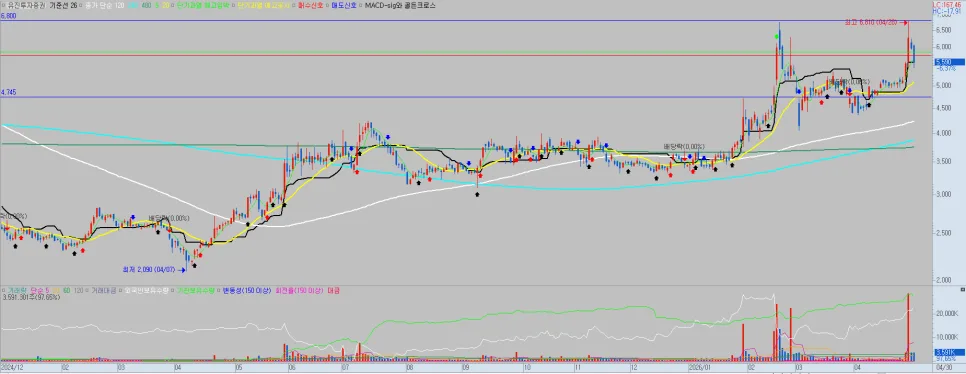Toggle square marker before MACD-sig legend
The height and width of the screenshot is (374, 966).
[360, 5]
